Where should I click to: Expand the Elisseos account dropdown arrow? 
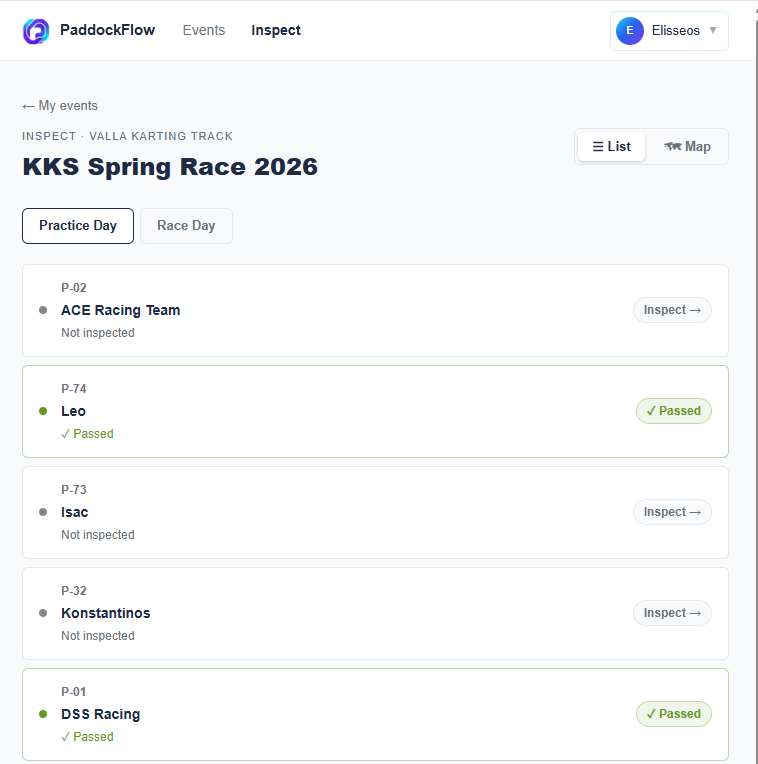click(x=713, y=30)
